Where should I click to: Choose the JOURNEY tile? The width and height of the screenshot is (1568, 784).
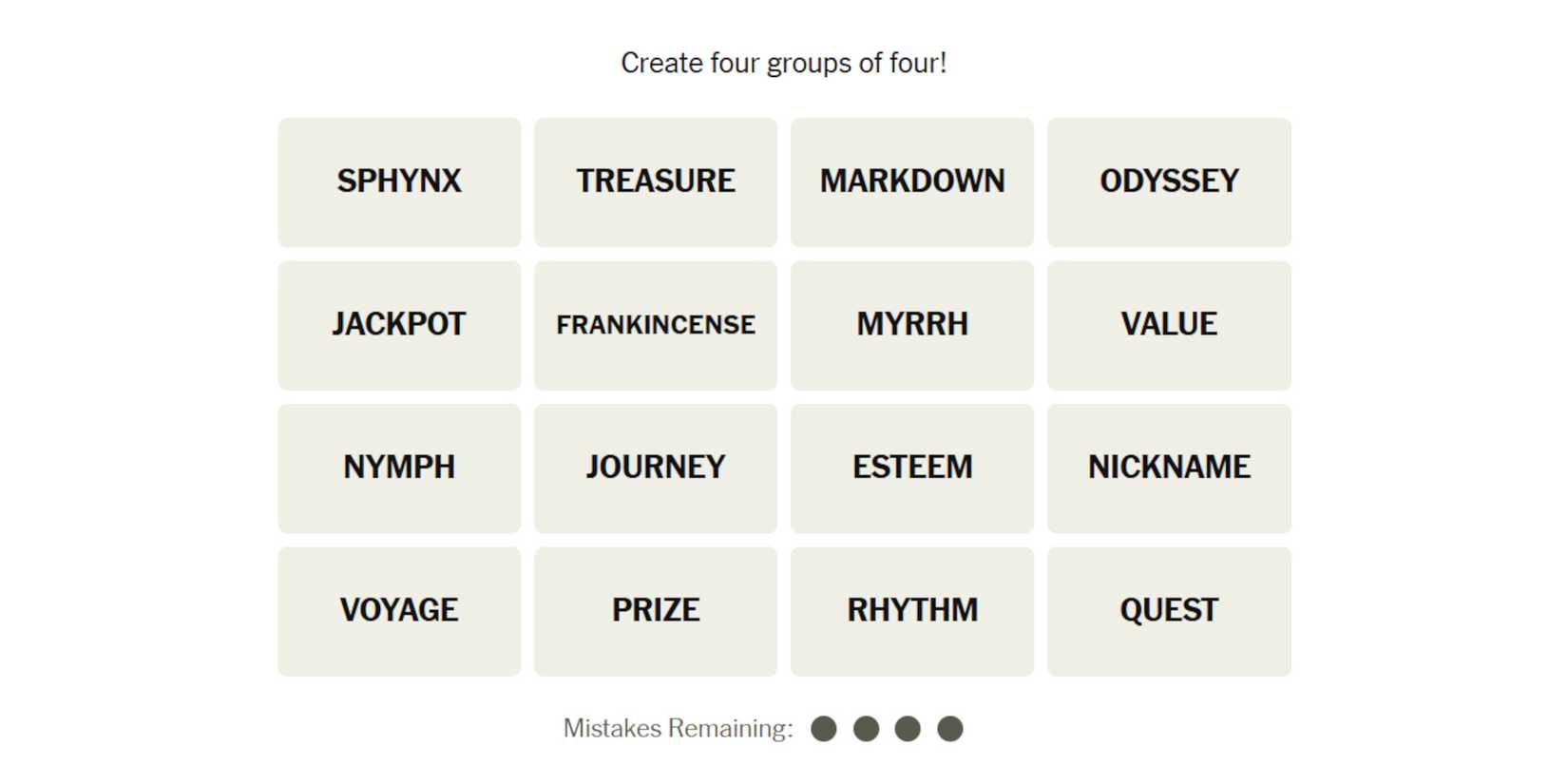656,468
